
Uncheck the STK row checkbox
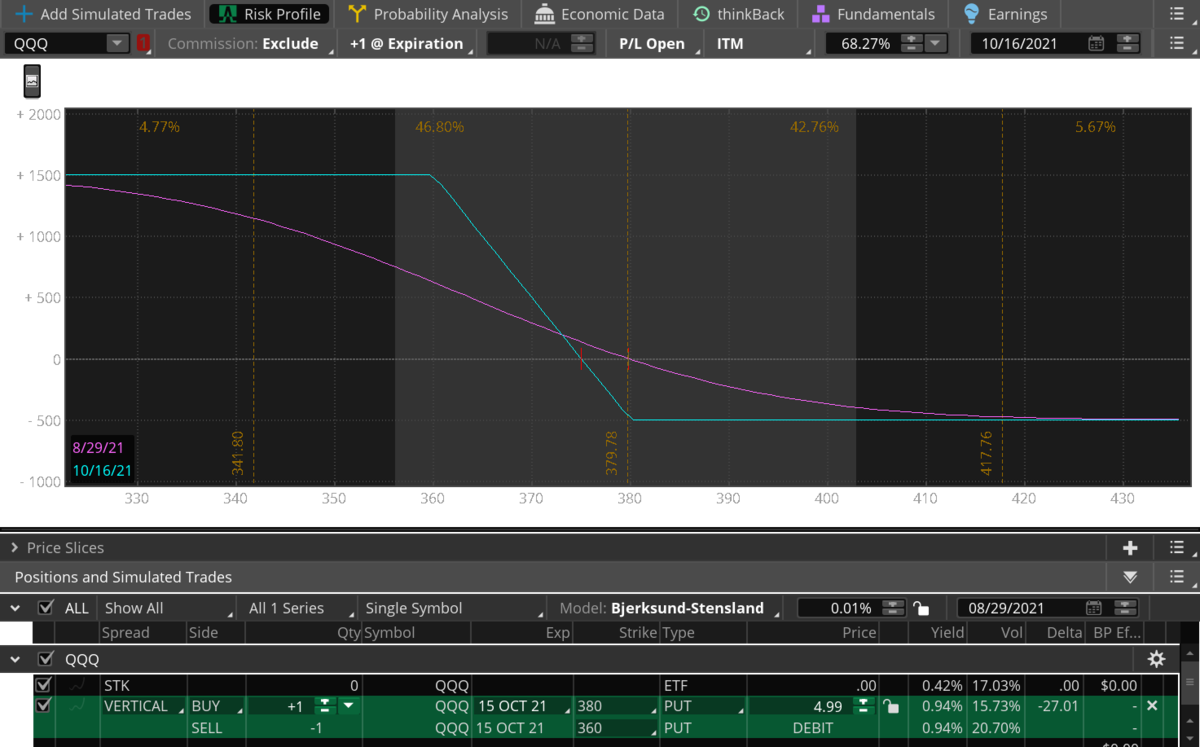pyautogui.click(x=43, y=686)
